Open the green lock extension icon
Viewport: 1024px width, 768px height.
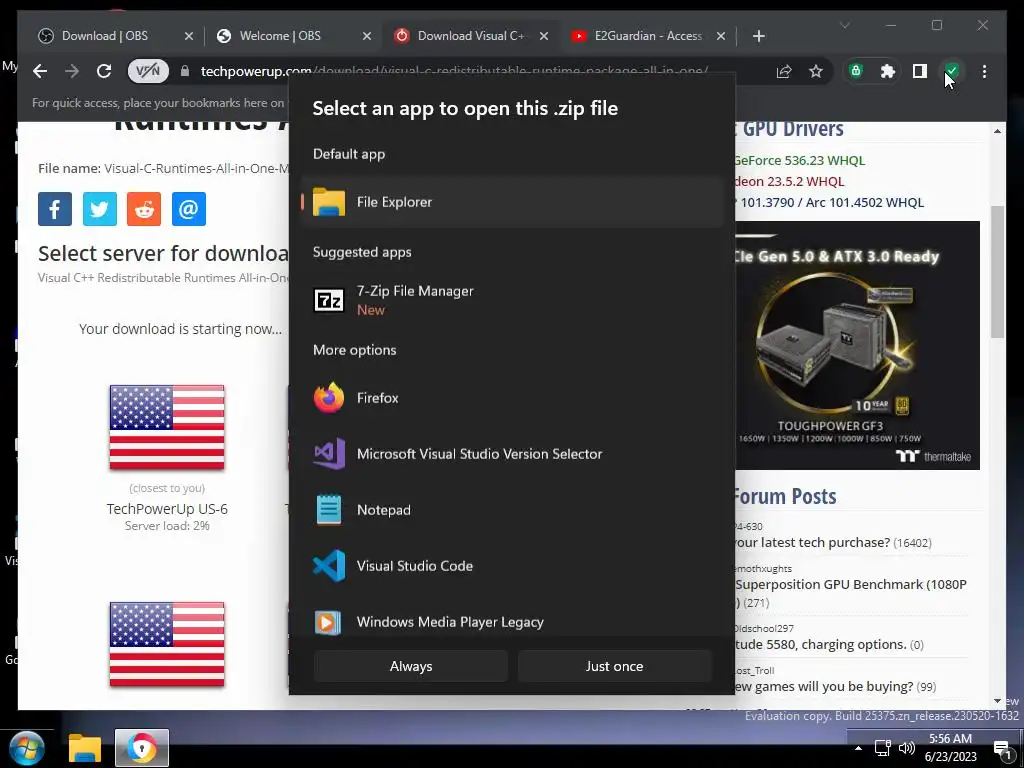click(x=856, y=71)
